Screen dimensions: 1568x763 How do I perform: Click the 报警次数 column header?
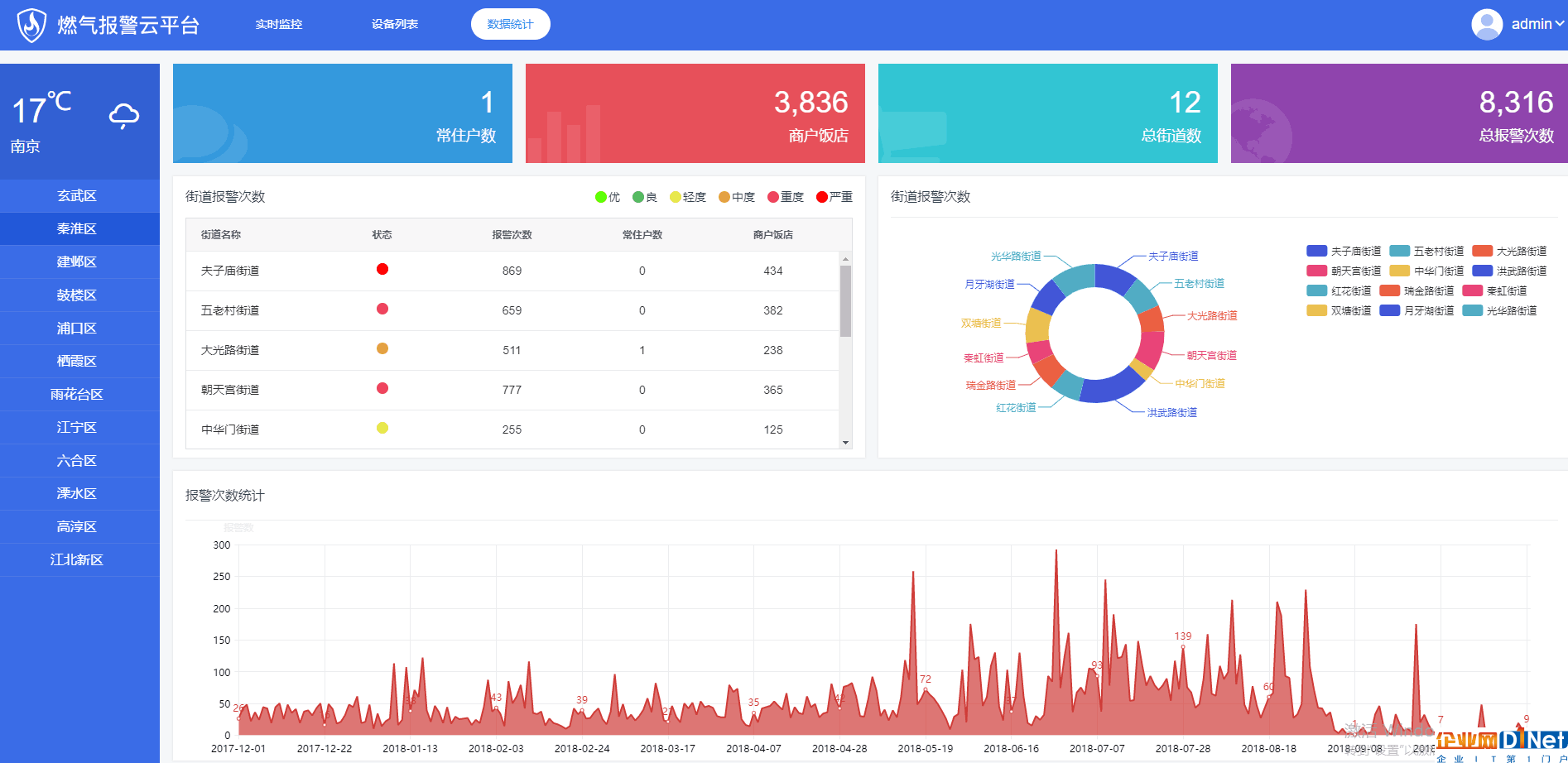coord(512,235)
